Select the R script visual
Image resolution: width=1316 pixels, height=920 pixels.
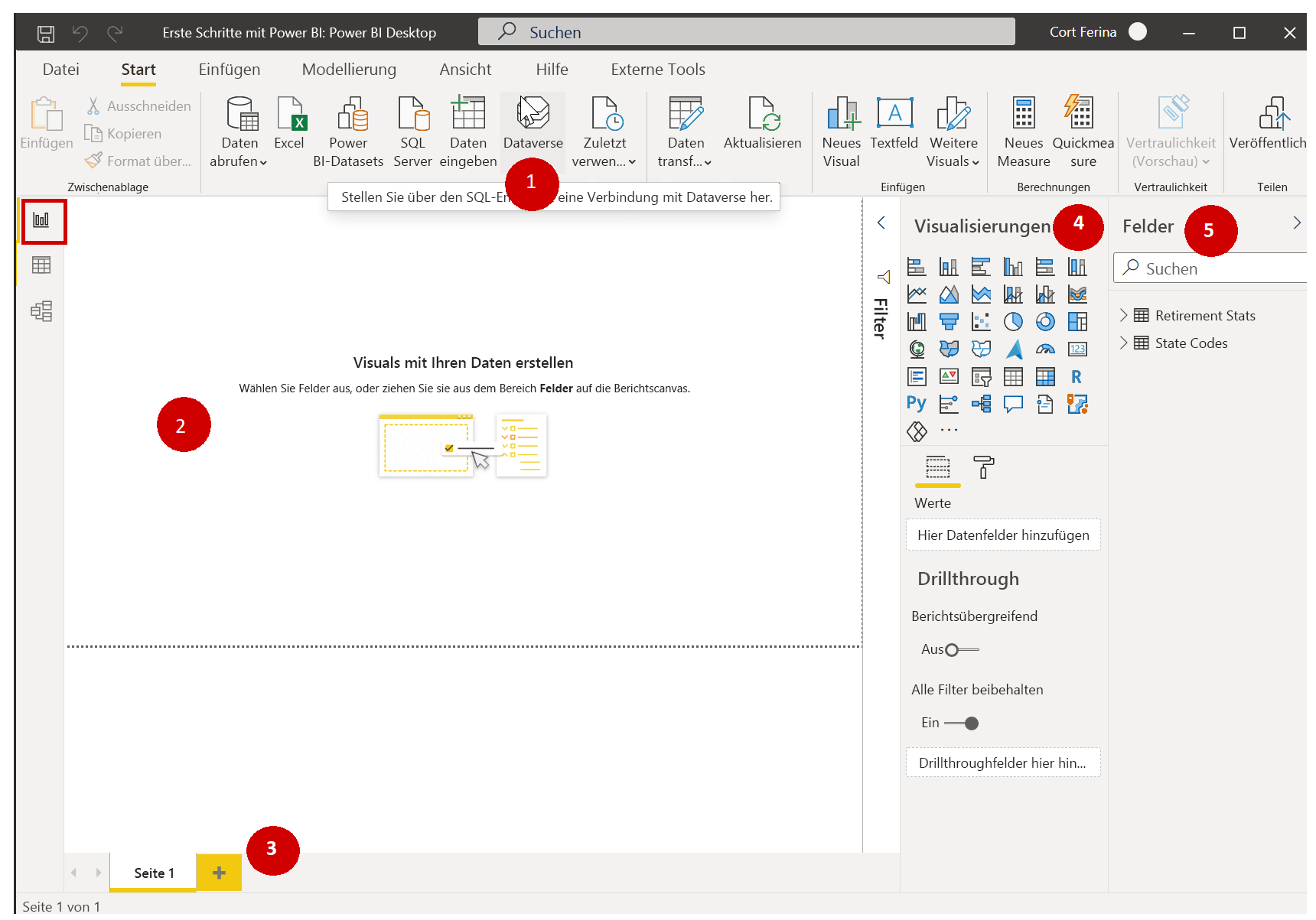(1077, 377)
